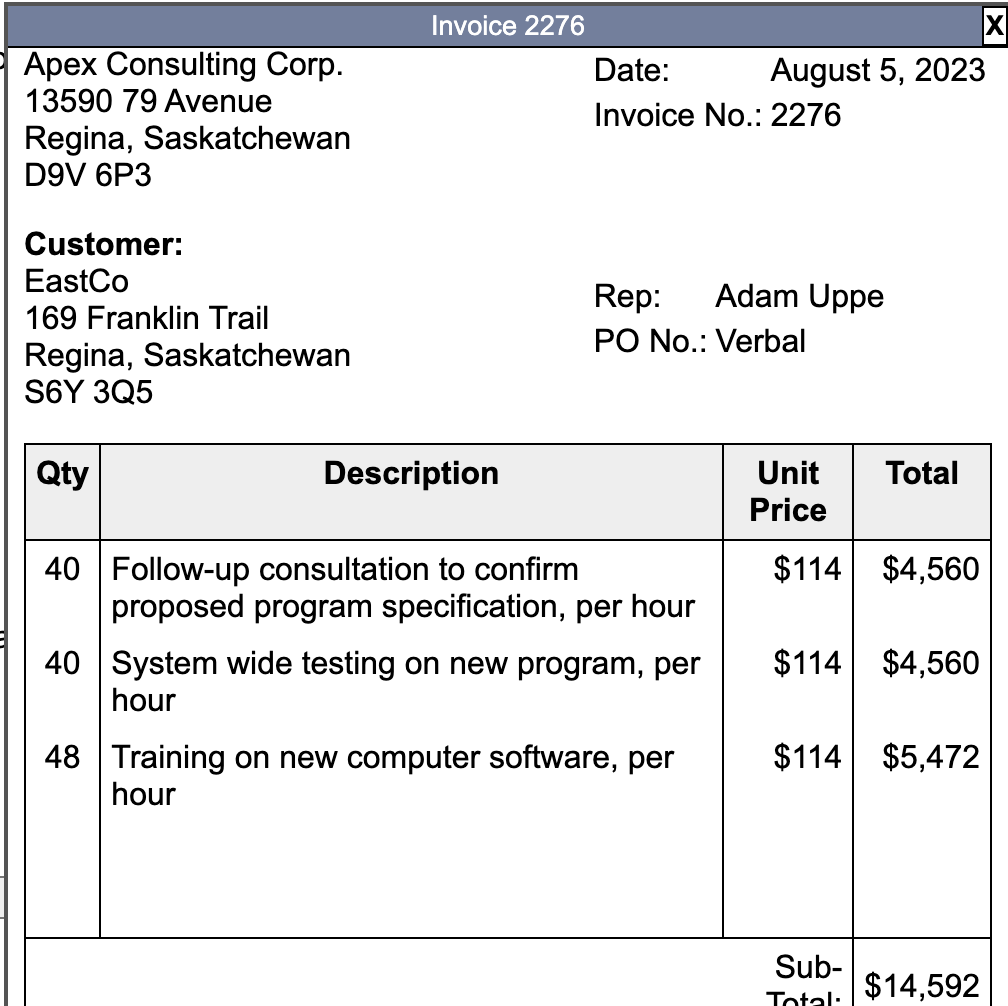The height and width of the screenshot is (1006, 1008).
Task: Click the Qty column header
Action: coord(62,473)
